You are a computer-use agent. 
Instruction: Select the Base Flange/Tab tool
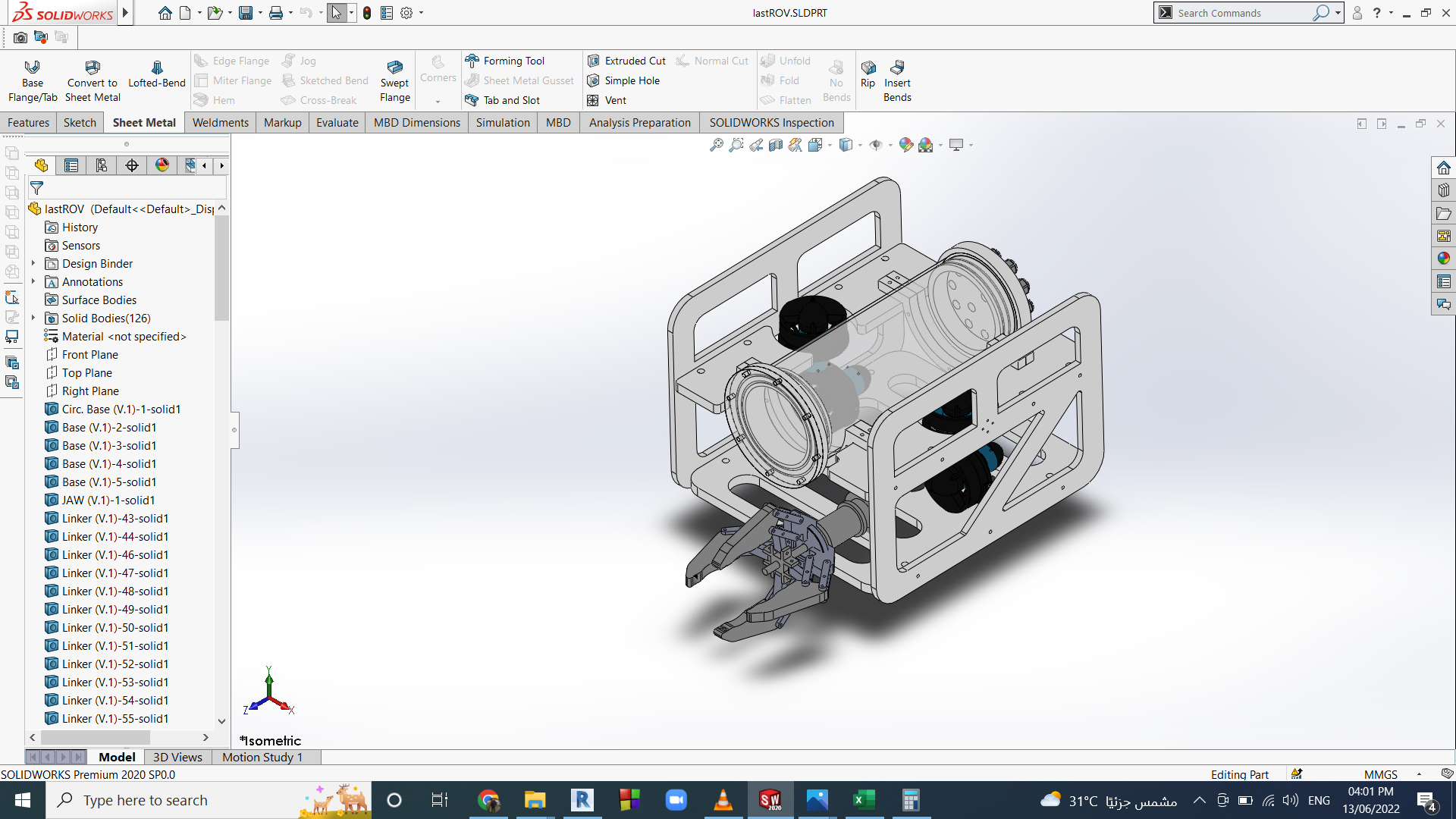pyautogui.click(x=33, y=80)
